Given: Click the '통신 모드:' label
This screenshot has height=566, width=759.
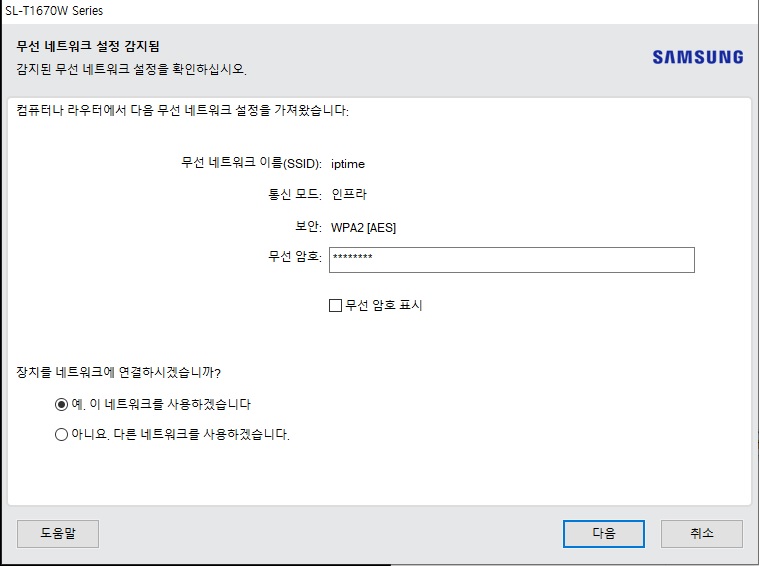Looking at the screenshot, I should [295, 194].
